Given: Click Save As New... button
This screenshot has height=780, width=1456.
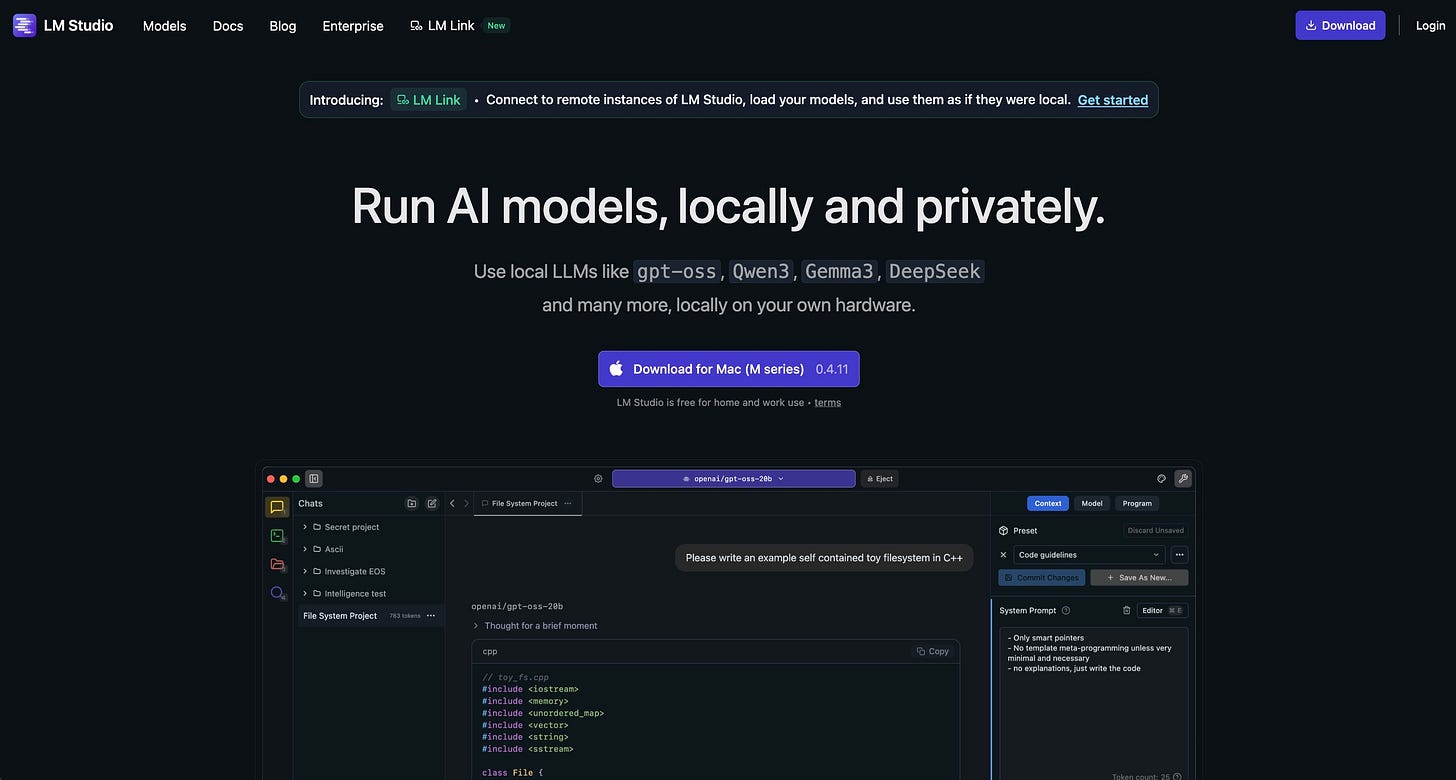Looking at the screenshot, I should 1139,578.
